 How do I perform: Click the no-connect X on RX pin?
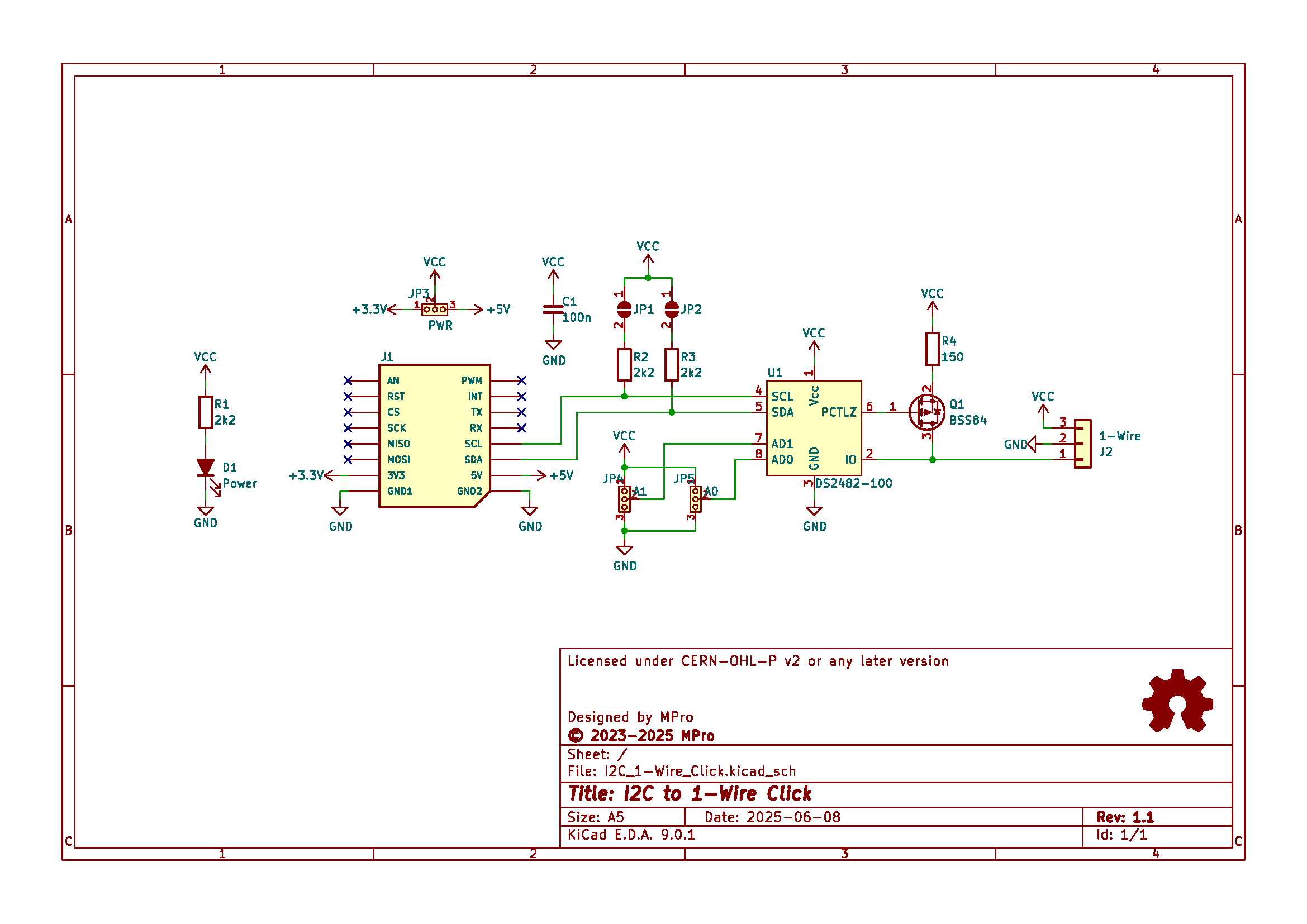click(522, 428)
